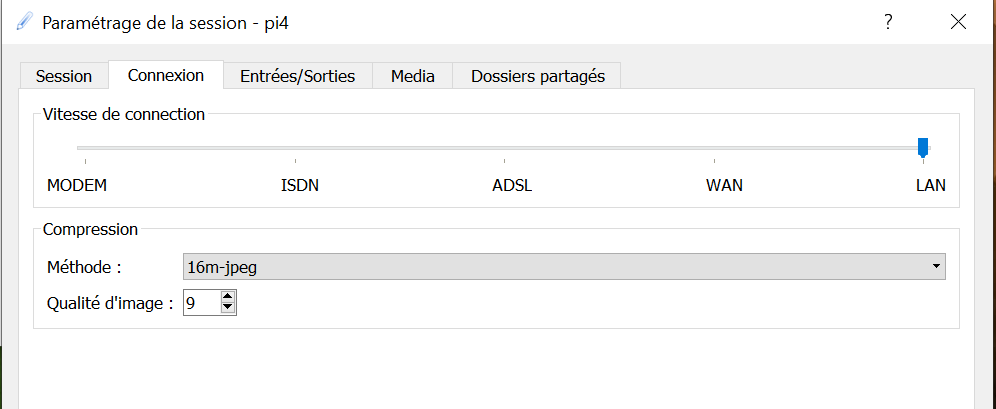This screenshot has width=996, height=409.
Task: Switch to the Session tab
Action: pos(64,76)
